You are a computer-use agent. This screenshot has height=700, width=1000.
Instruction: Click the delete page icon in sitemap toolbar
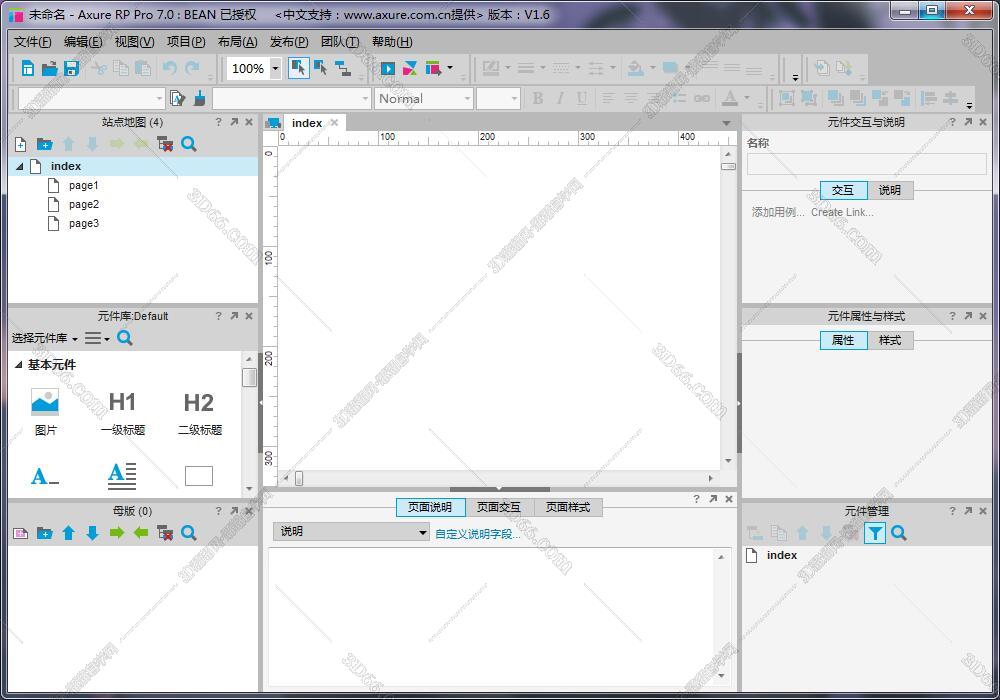click(x=164, y=144)
